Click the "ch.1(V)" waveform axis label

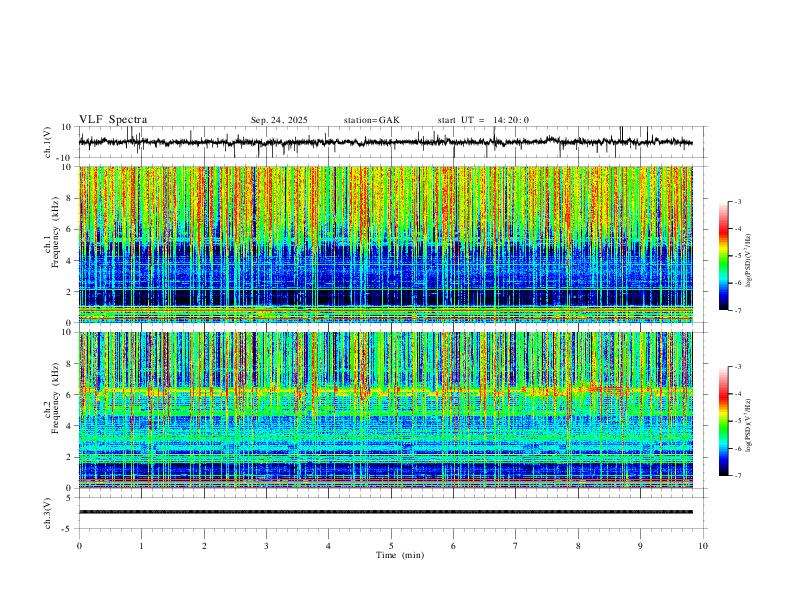[48, 142]
